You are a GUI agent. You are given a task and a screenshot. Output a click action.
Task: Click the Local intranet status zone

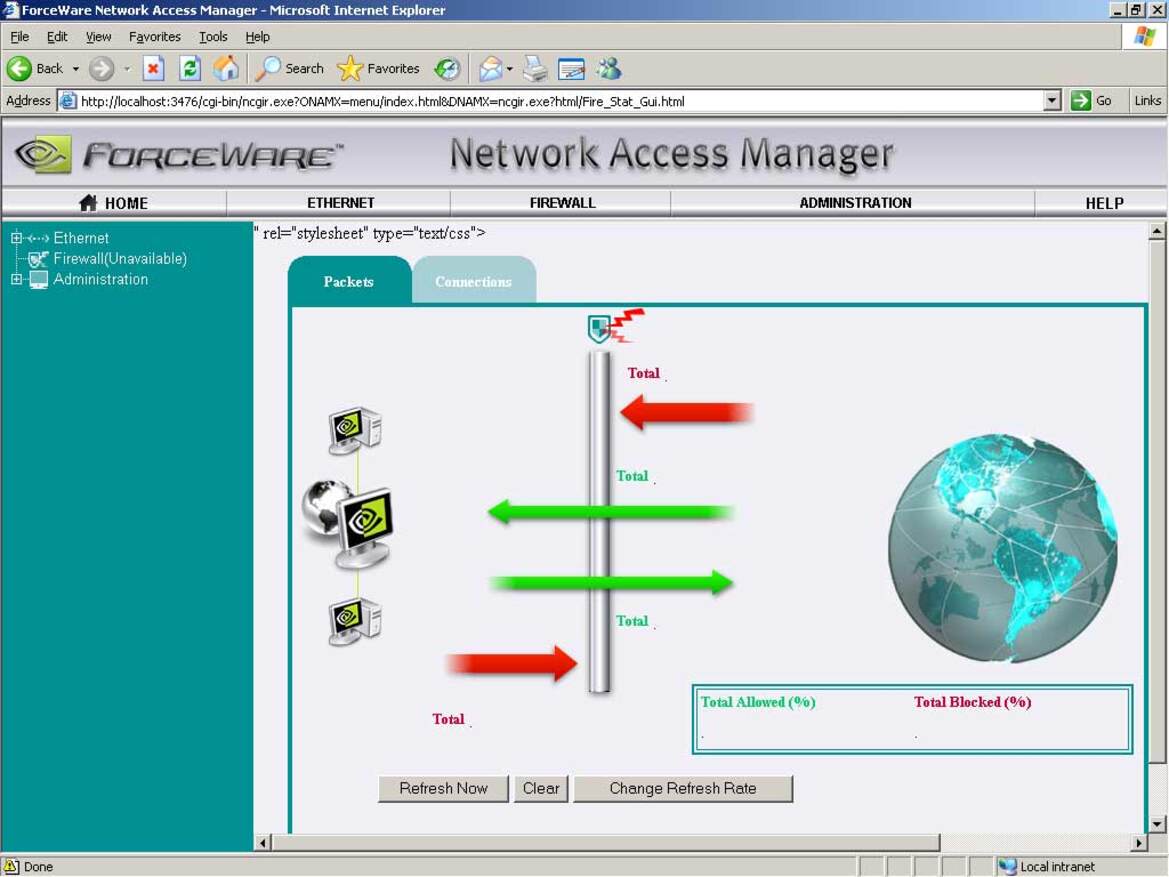(1047, 867)
